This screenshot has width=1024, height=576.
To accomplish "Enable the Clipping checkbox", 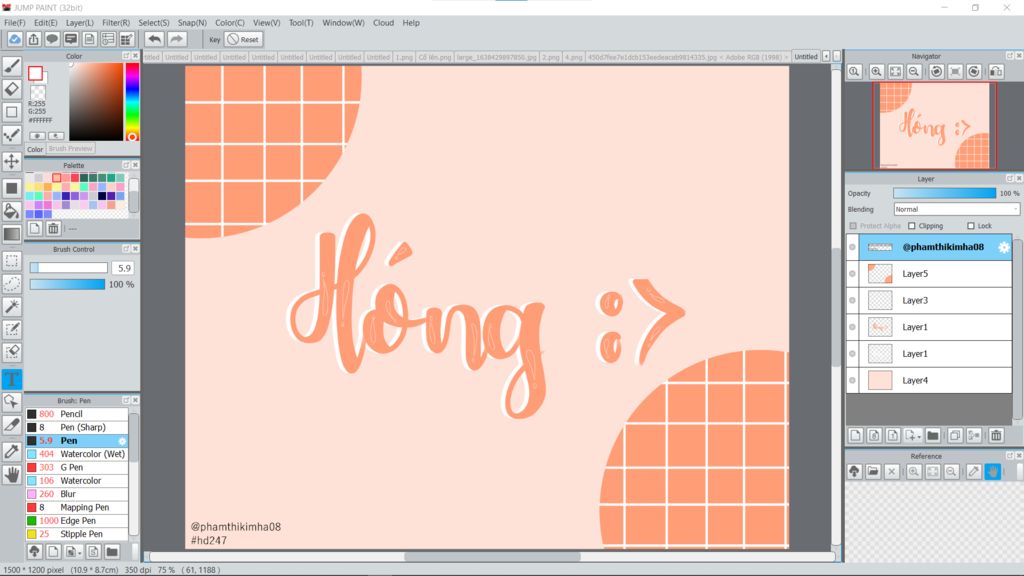I will click(912, 226).
